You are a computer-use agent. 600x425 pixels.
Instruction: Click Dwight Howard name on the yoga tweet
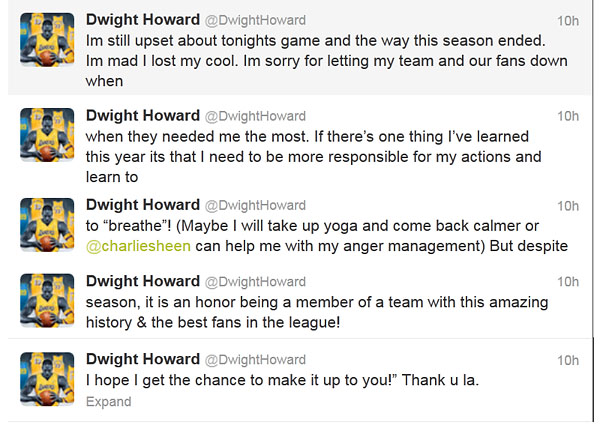coord(143,205)
